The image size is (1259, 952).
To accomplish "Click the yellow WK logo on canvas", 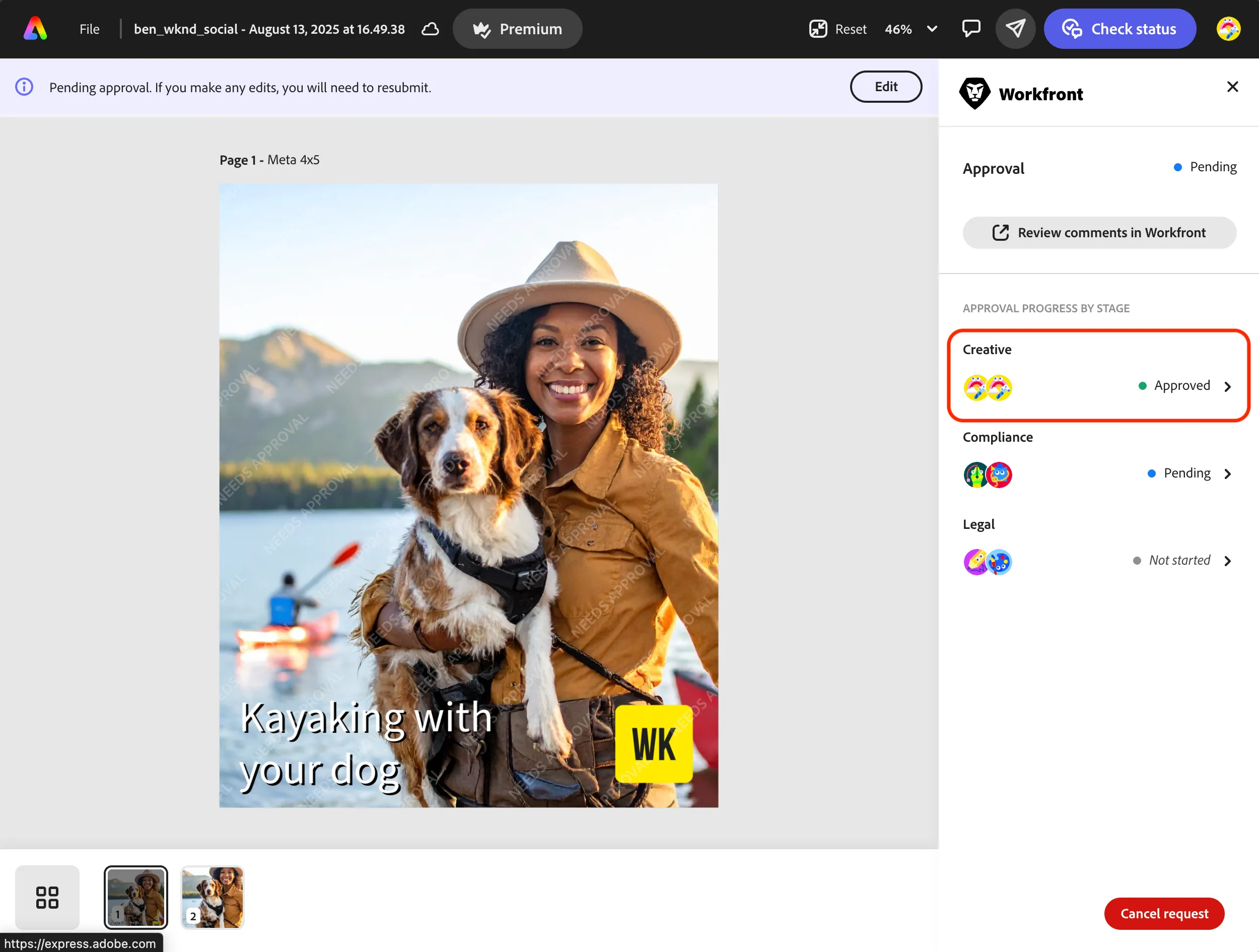I will click(654, 743).
